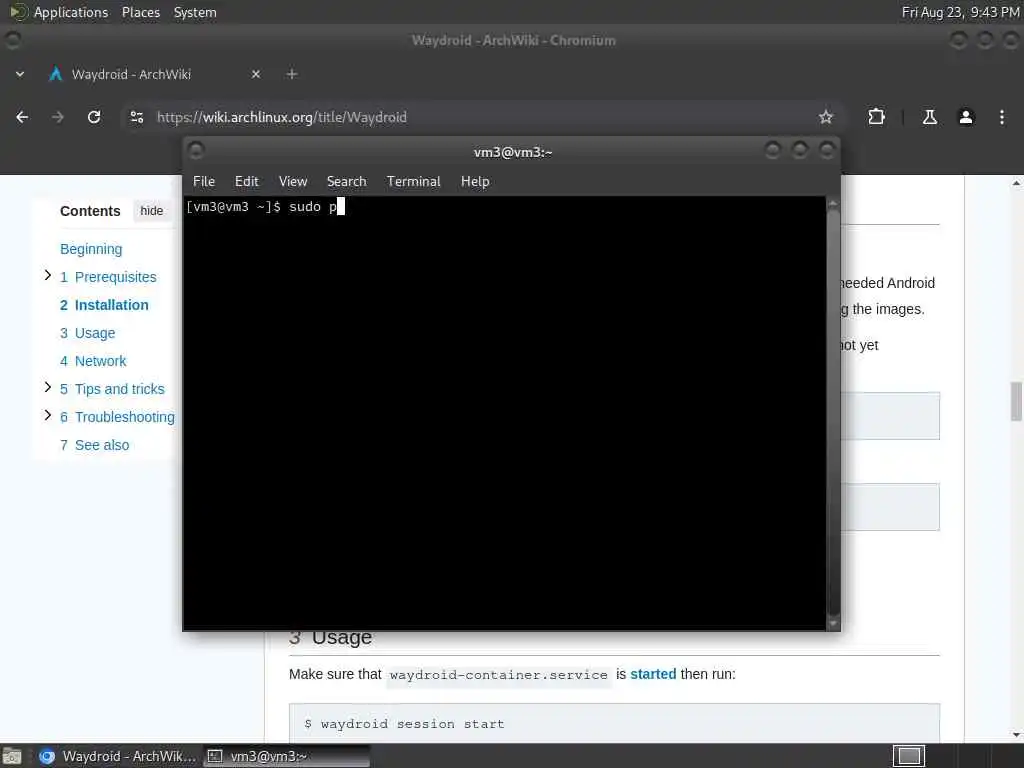Click the page scrollbar up arrow
The width and height of the screenshot is (1024, 768).
coord(1016,184)
